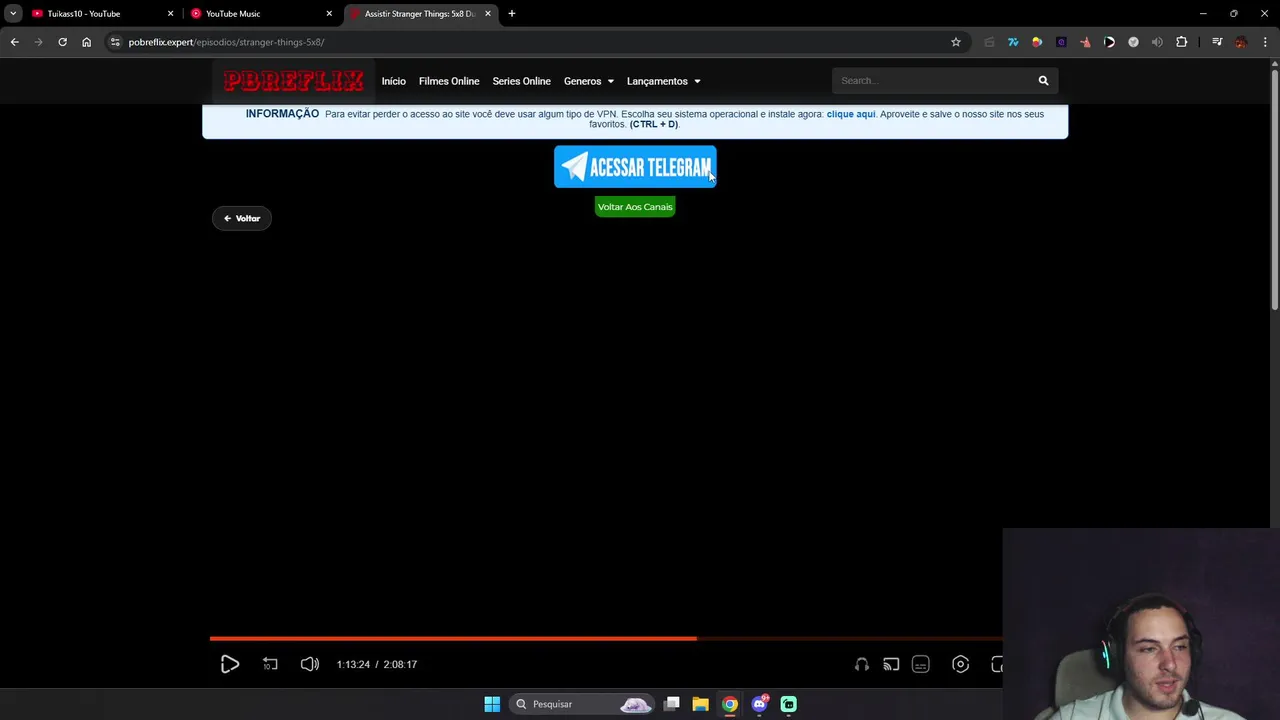Open the blue 7tv extension icon

pos(1013,42)
